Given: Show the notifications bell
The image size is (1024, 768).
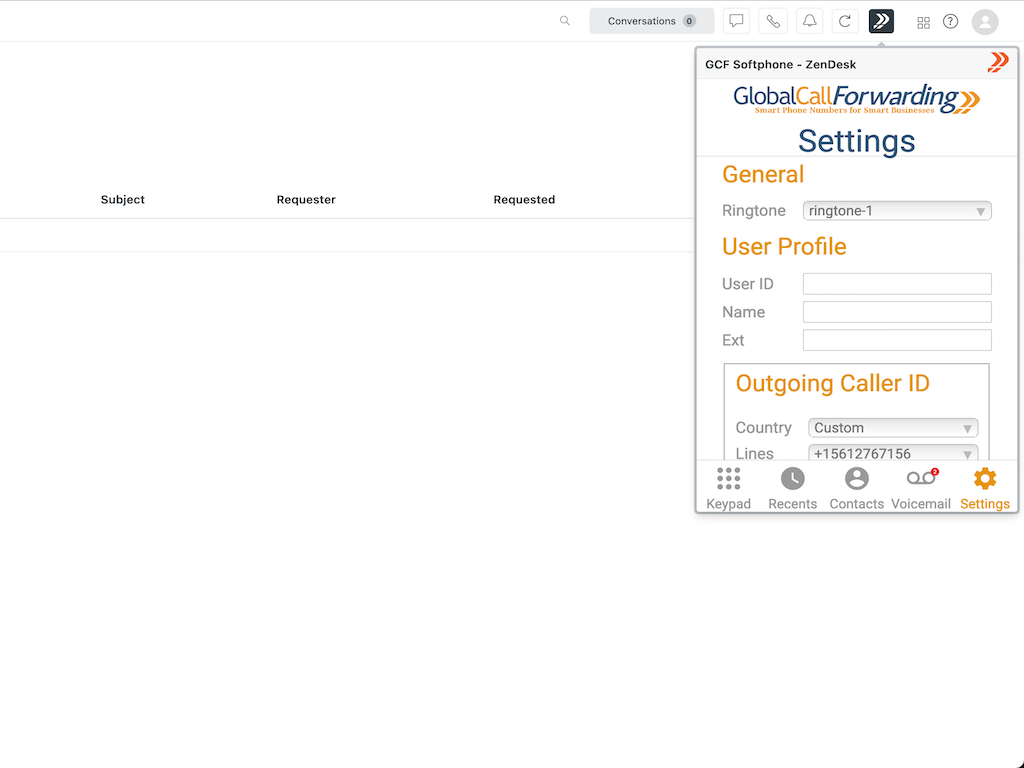Looking at the screenshot, I should [x=809, y=21].
